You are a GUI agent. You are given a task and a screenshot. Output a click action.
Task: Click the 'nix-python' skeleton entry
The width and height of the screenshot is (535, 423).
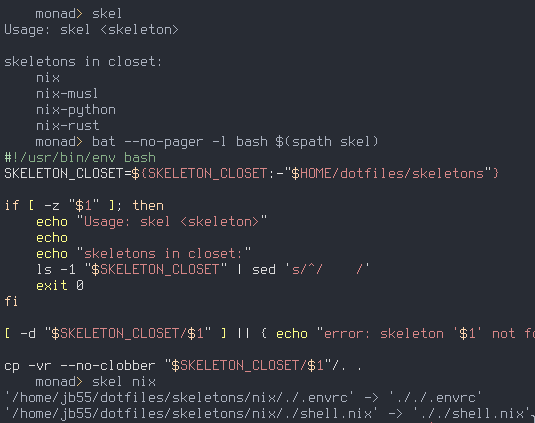tap(76, 110)
